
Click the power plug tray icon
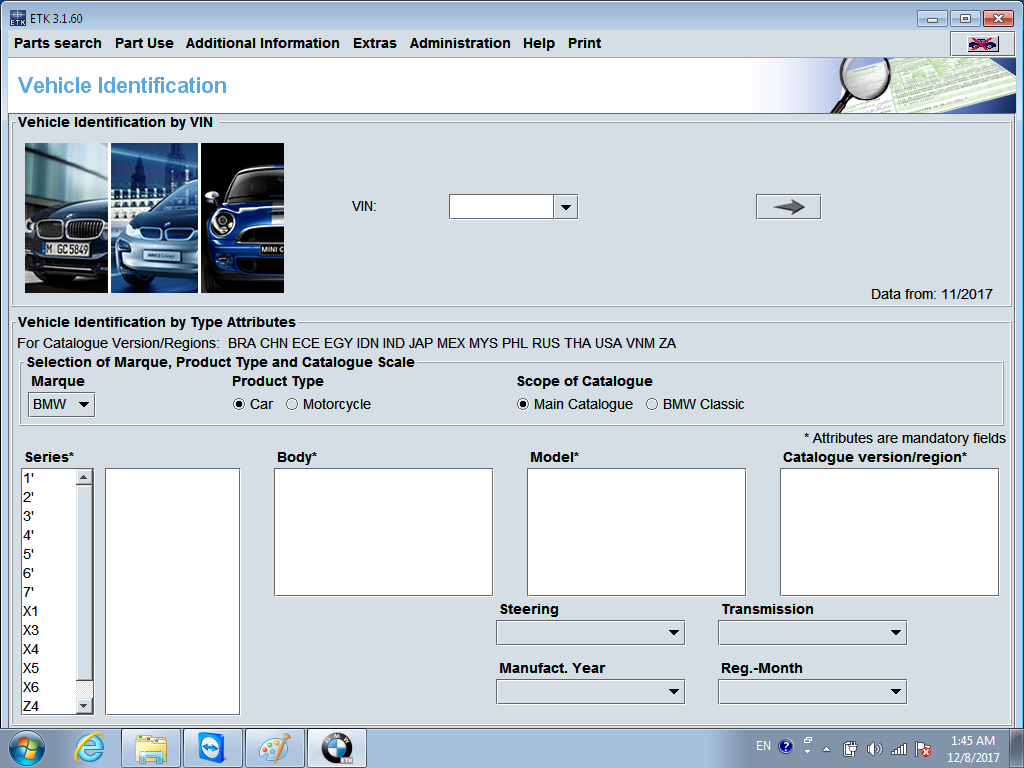pyautogui.click(x=850, y=749)
